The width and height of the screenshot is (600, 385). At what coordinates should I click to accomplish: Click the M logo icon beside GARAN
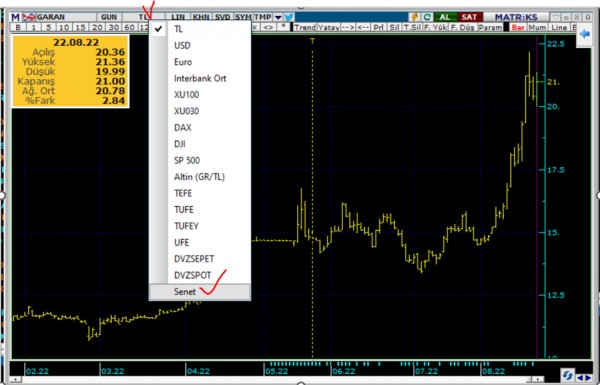[x=15, y=17]
